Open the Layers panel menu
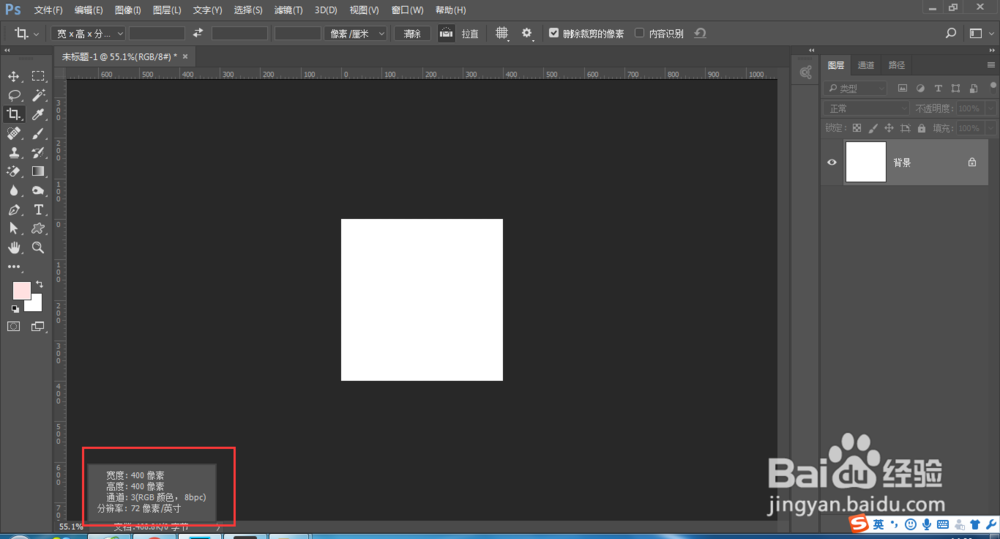This screenshot has height=539, width=1000. coord(990,65)
